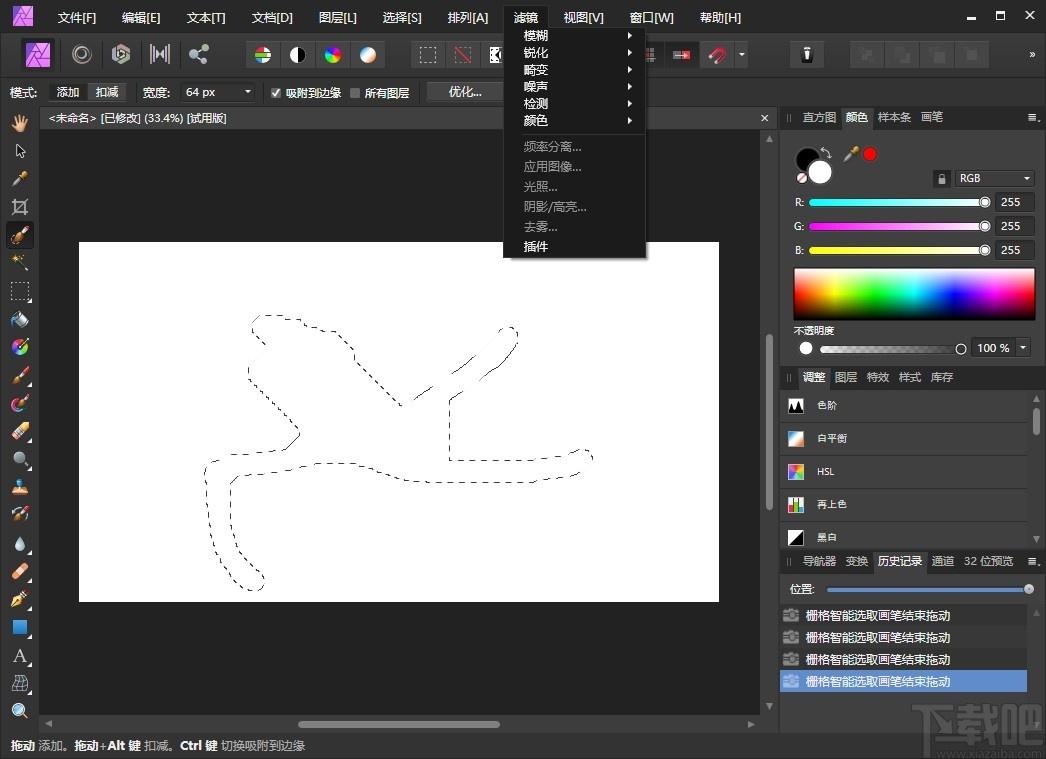Select the Blur Brush droplet tool

coord(20,544)
